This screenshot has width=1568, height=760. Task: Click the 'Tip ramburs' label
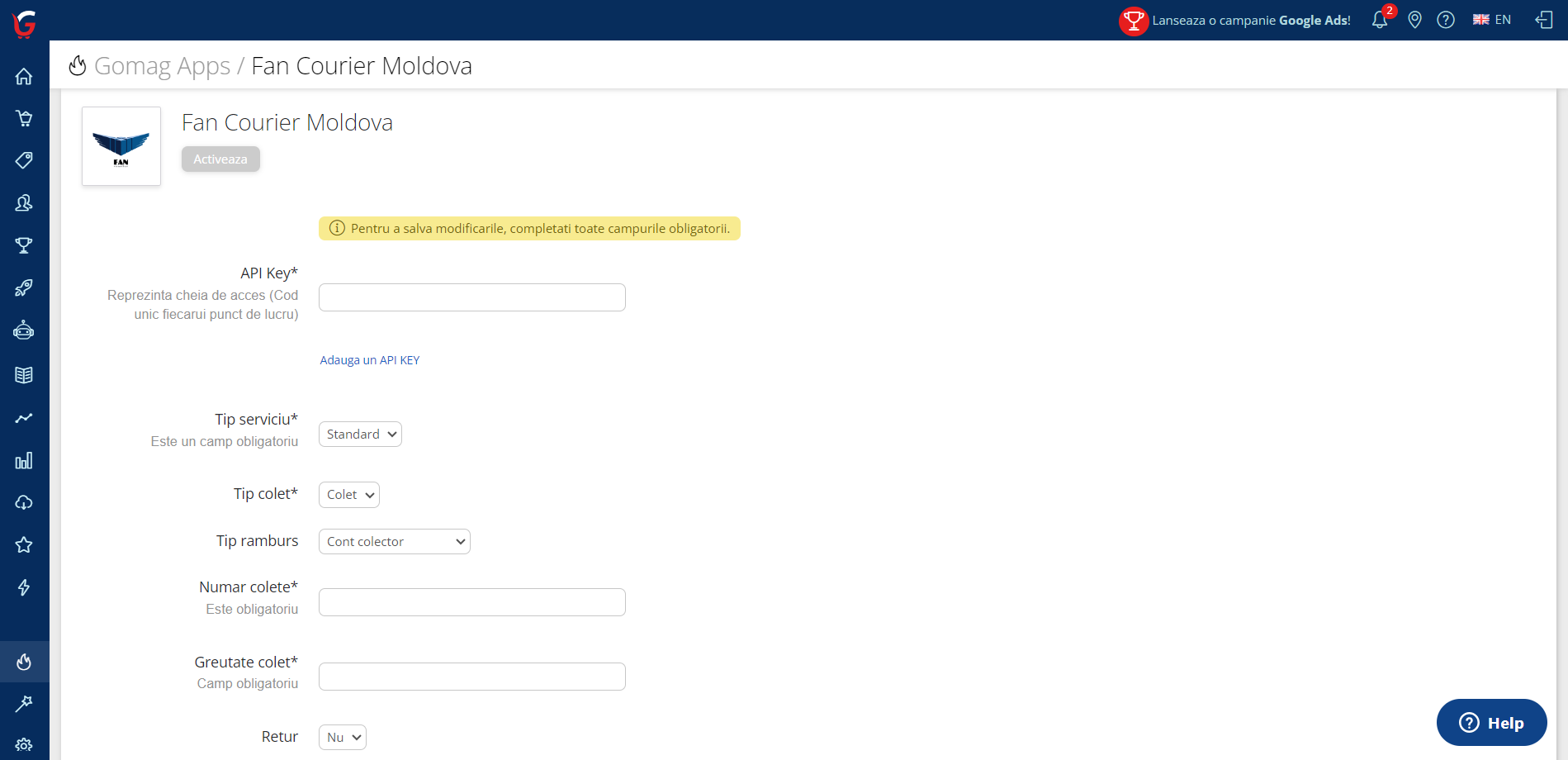258,541
